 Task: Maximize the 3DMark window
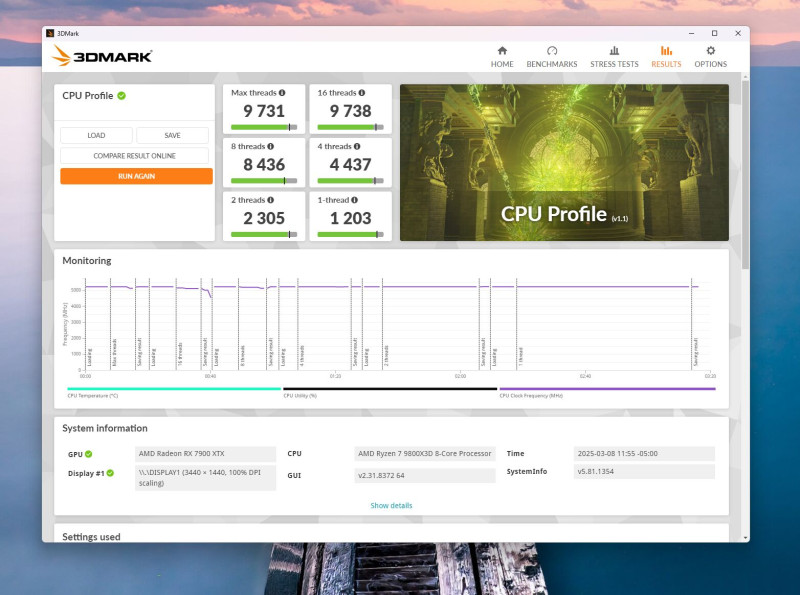(714, 33)
